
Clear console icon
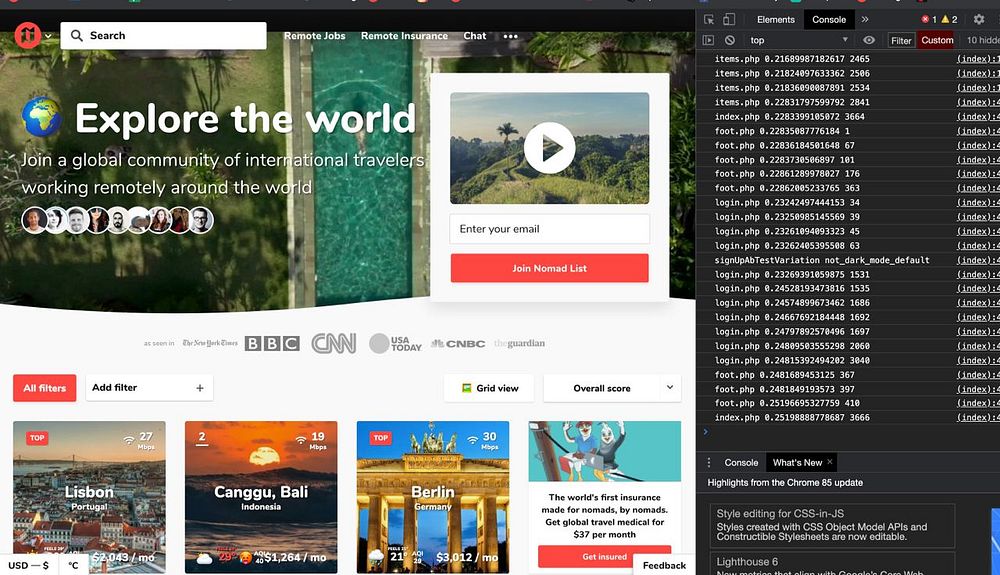pyautogui.click(x=730, y=40)
